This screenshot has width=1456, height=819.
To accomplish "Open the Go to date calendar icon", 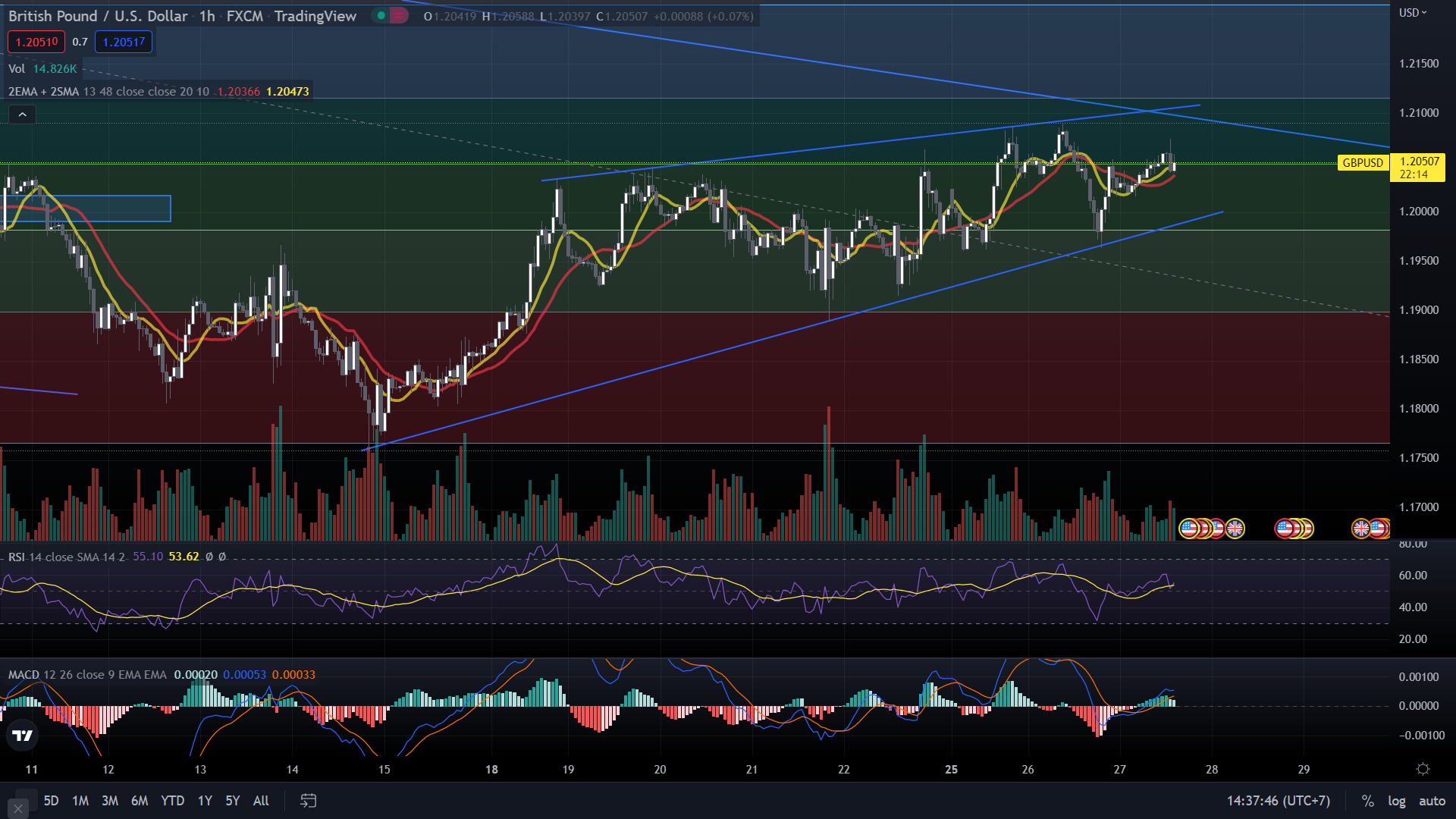I will 308,800.
